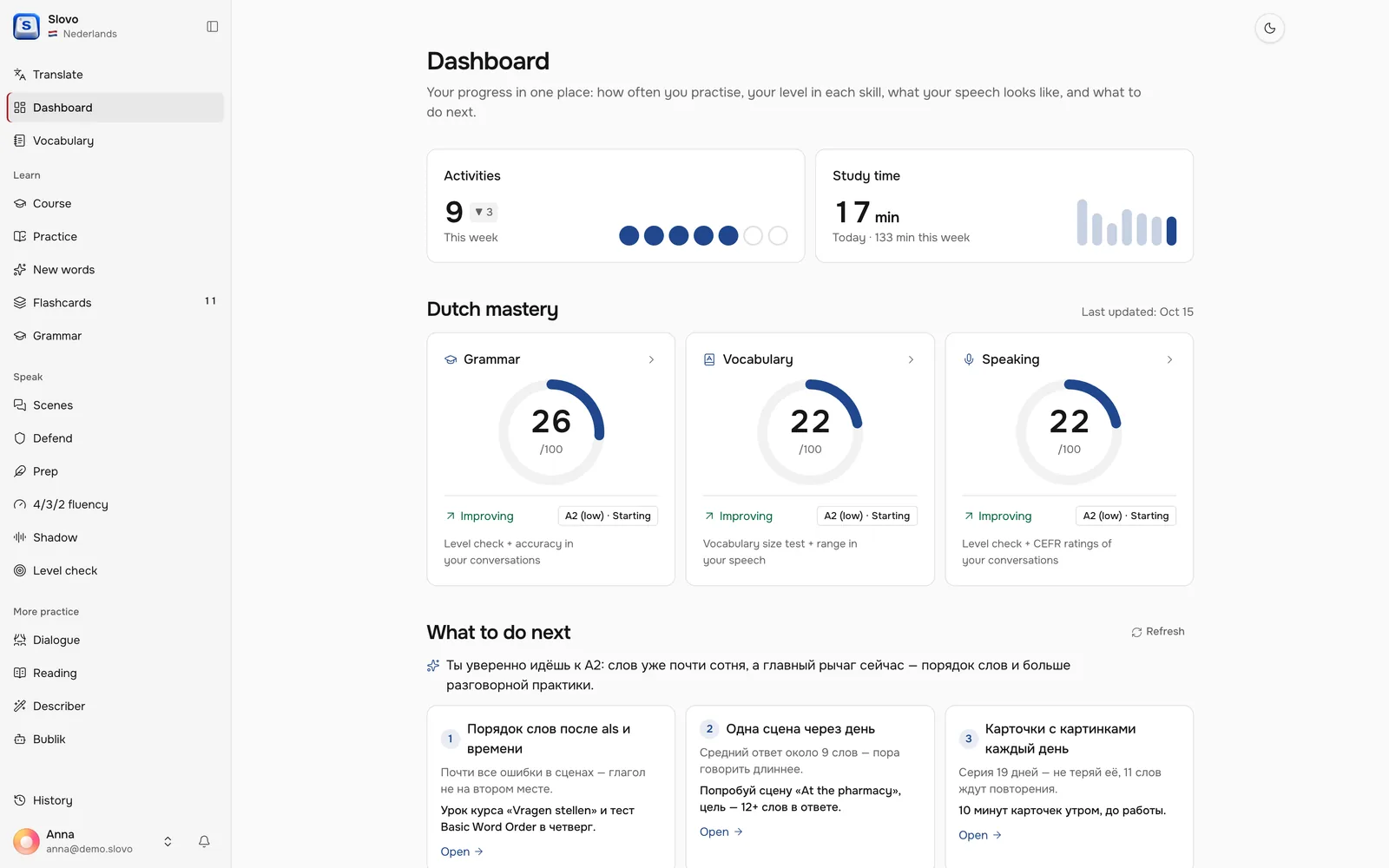Click Grammar sidebar icon
The image size is (1389, 868).
(x=20, y=335)
